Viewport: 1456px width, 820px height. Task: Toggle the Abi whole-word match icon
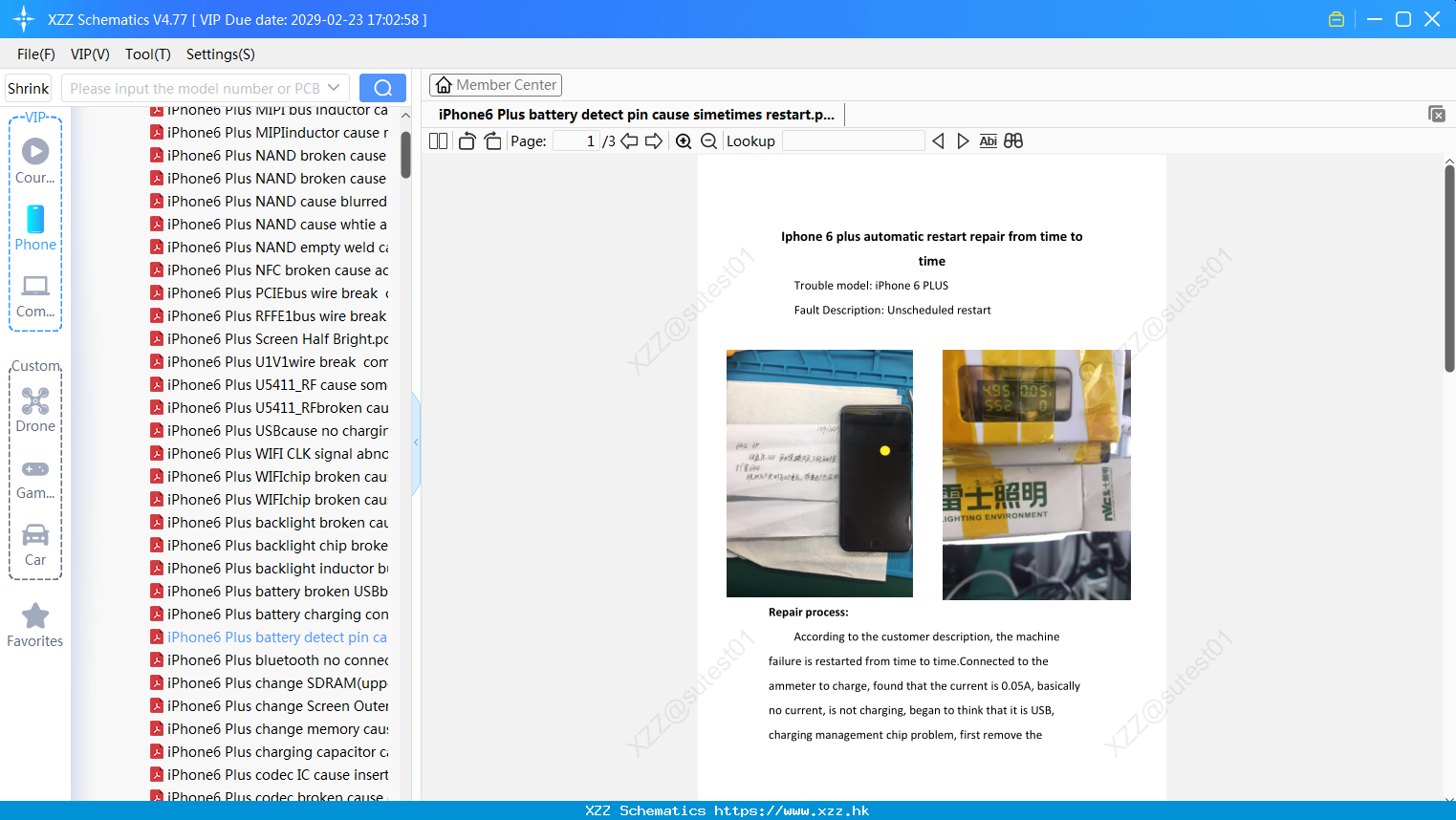989,141
